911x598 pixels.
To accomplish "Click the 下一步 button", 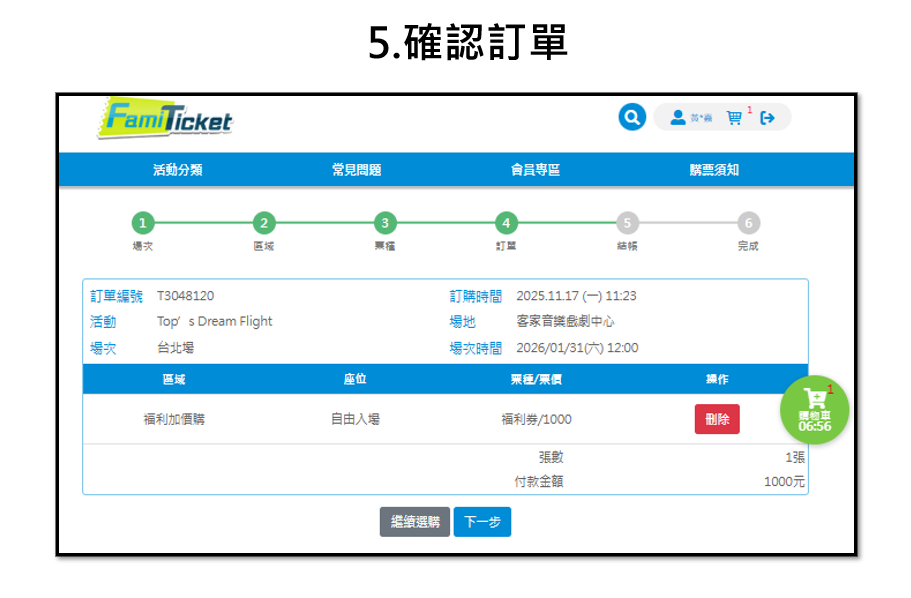I will (x=482, y=522).
